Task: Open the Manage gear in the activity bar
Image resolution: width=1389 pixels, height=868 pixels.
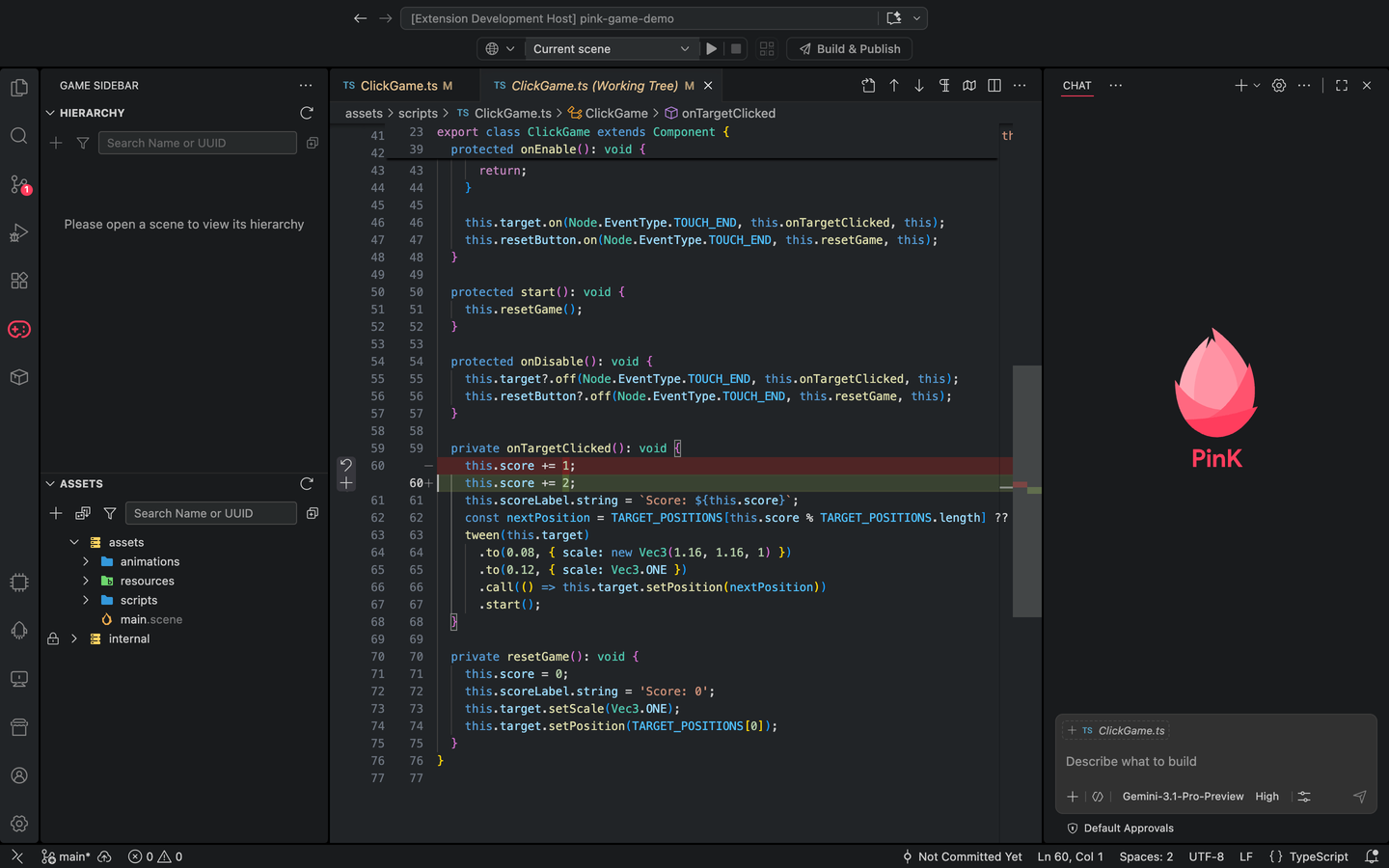Action: click(19, 824)
